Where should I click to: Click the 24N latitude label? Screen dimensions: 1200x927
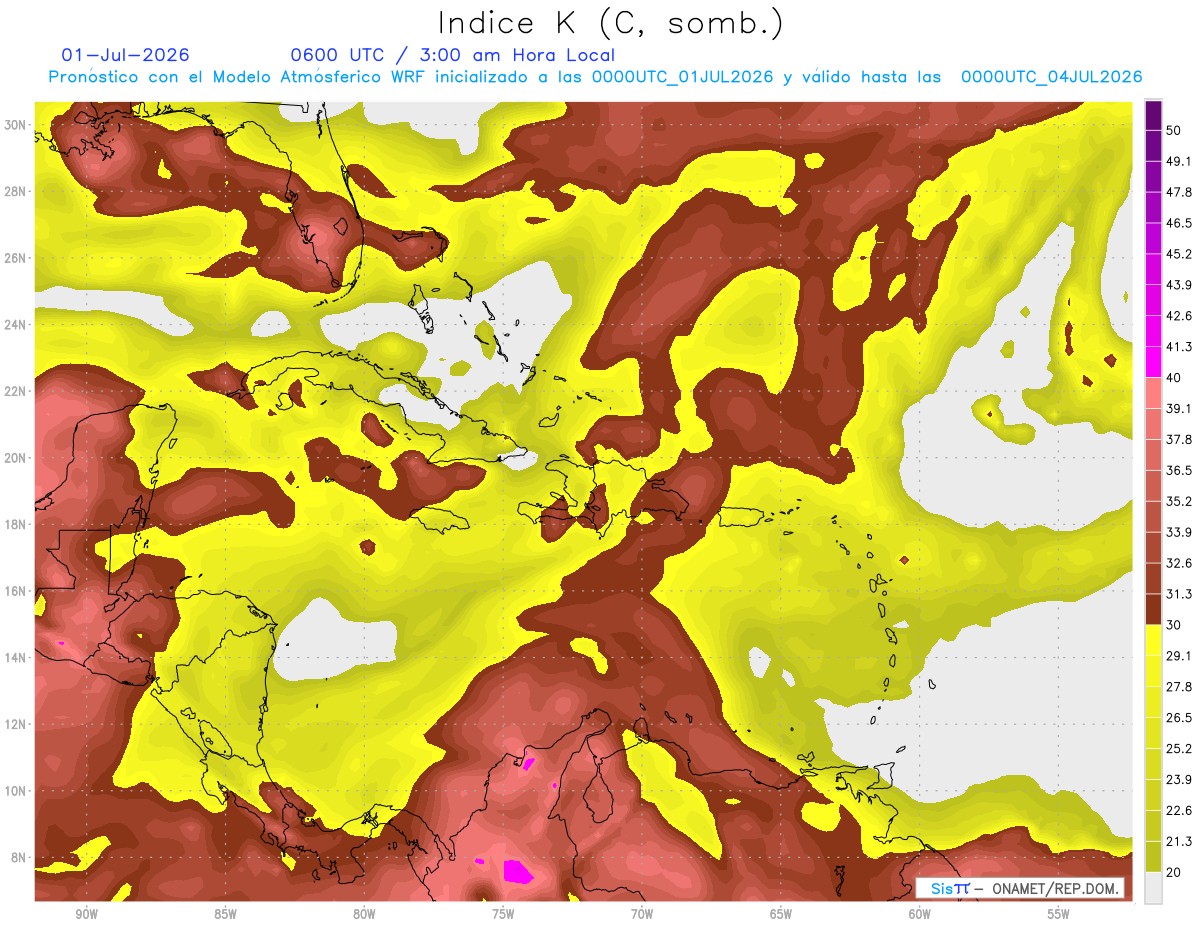tap(15, 325)
